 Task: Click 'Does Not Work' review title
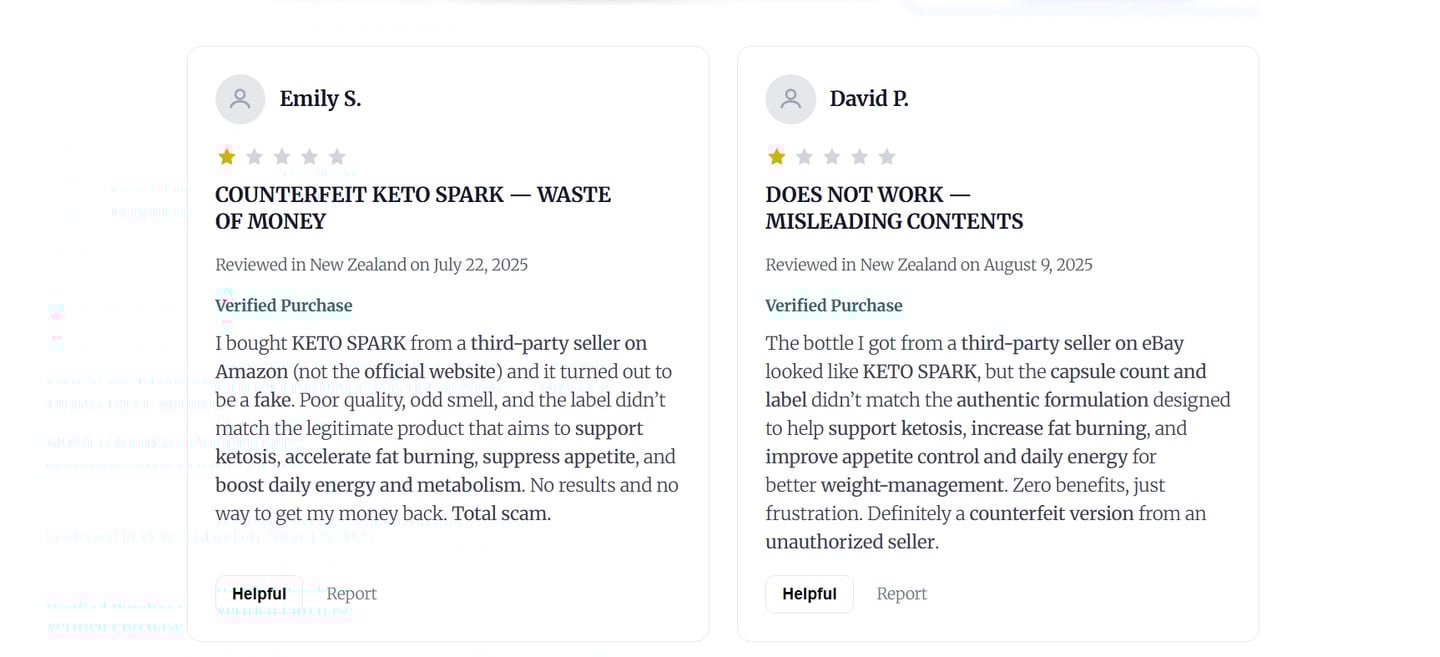[893, 208]
